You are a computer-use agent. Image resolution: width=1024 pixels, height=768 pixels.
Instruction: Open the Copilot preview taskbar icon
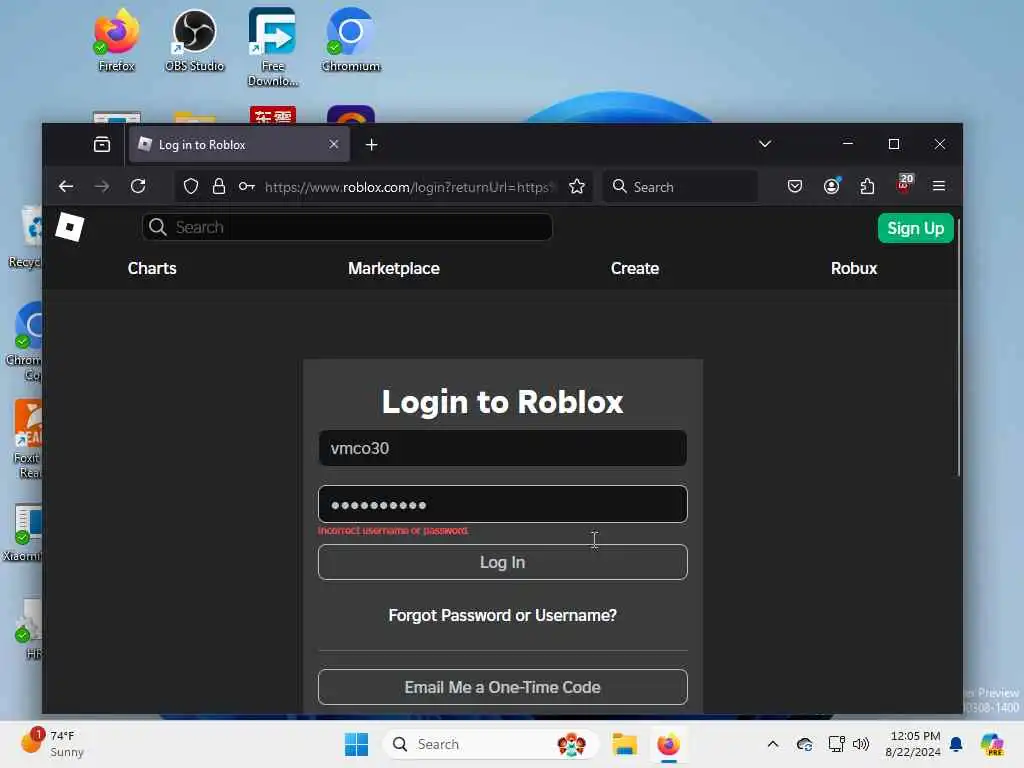[992, 744]
